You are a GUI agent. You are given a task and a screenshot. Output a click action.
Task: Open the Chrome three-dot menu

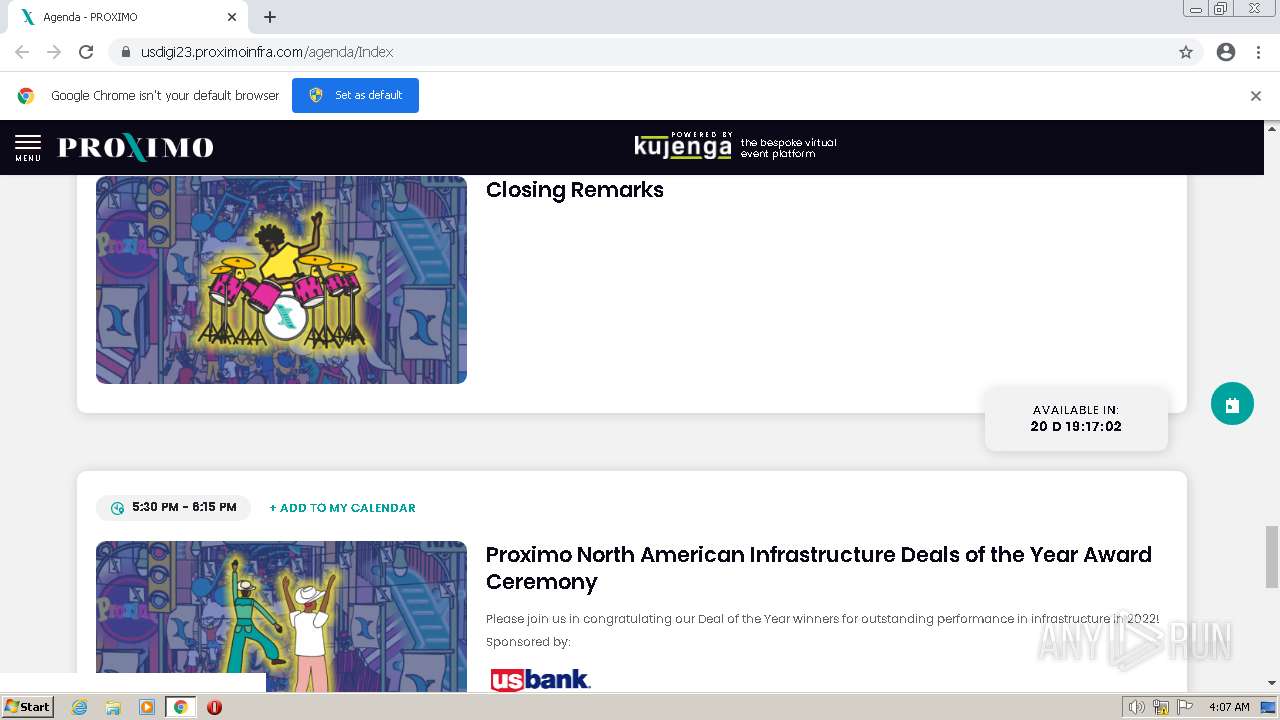tap(1258, 52)
